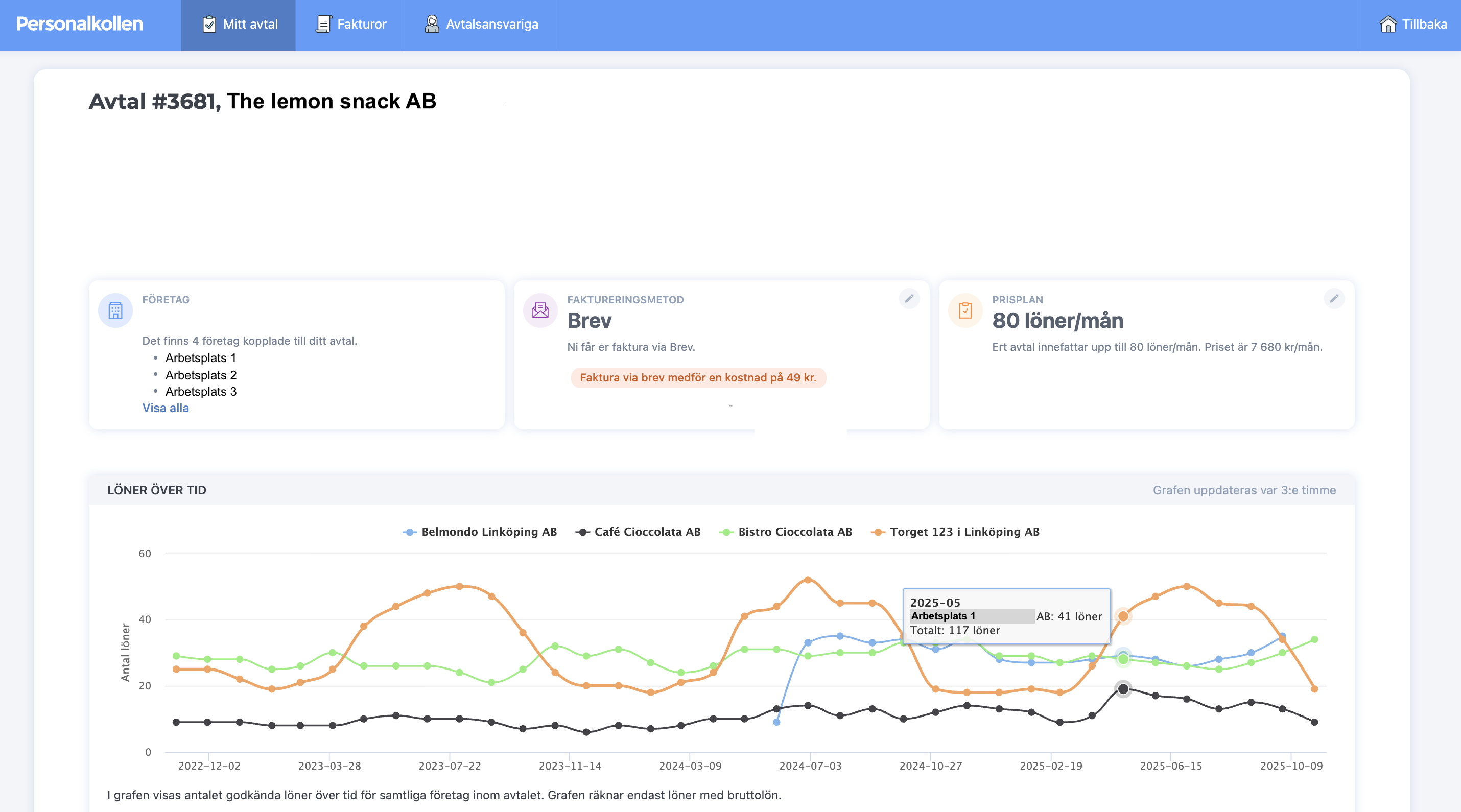Click the highlighted black data point at 2025-05
Image resolution: width=1461 pixels, height=812 pixels.
[x=1122, y=689]
